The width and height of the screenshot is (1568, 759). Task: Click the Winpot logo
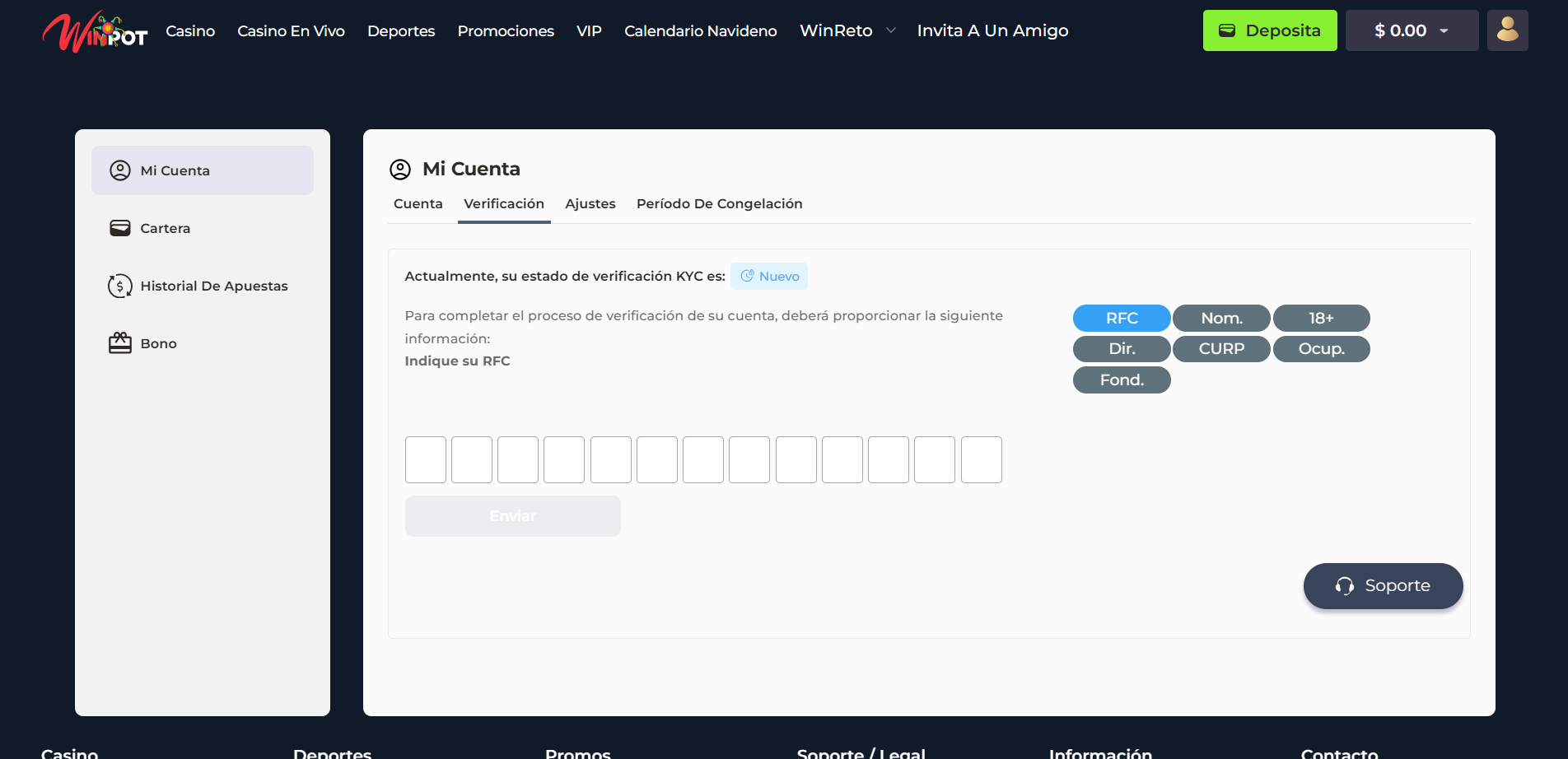(95, 31)
